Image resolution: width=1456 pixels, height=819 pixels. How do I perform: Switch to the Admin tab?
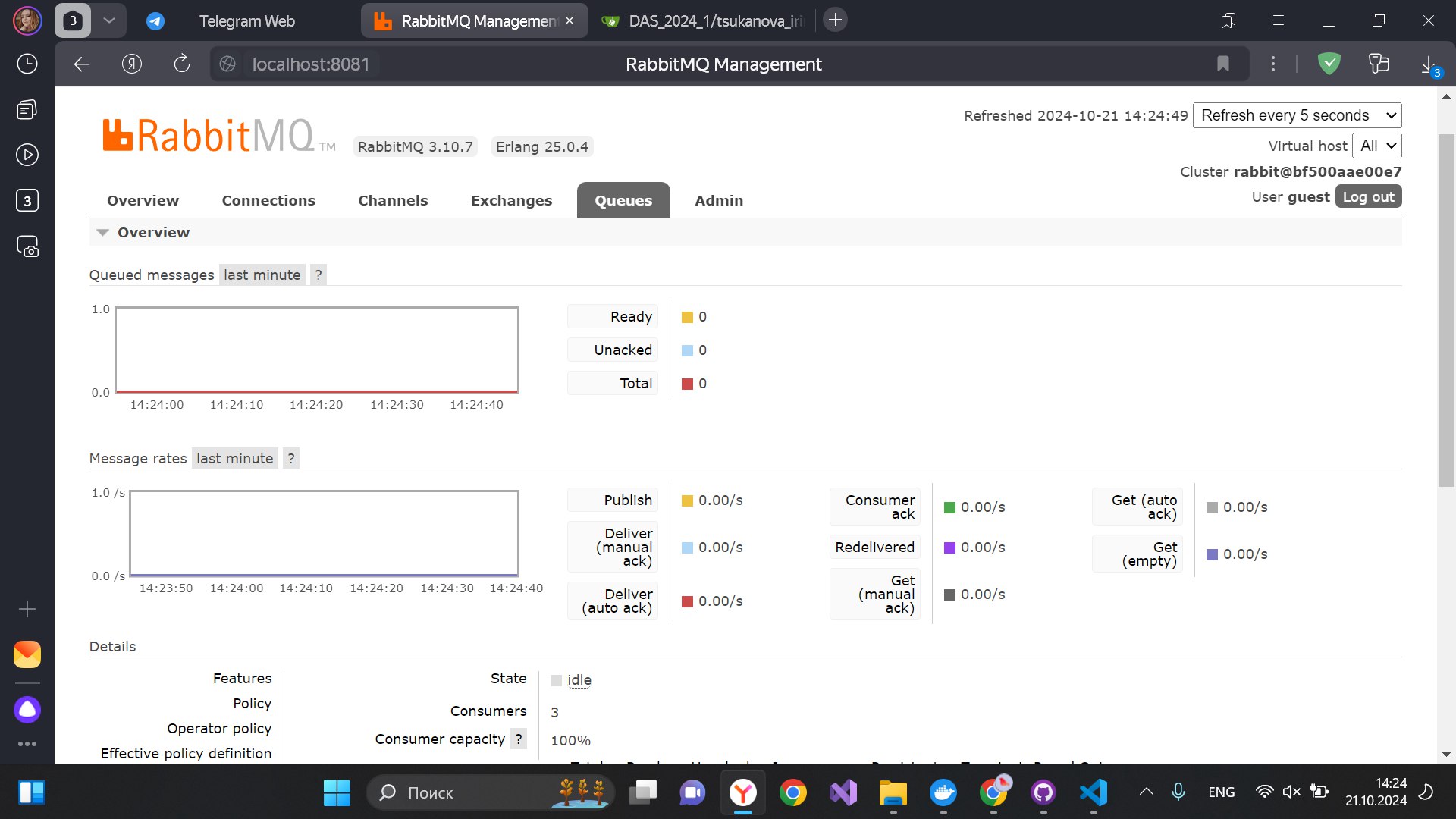(719, 200)
